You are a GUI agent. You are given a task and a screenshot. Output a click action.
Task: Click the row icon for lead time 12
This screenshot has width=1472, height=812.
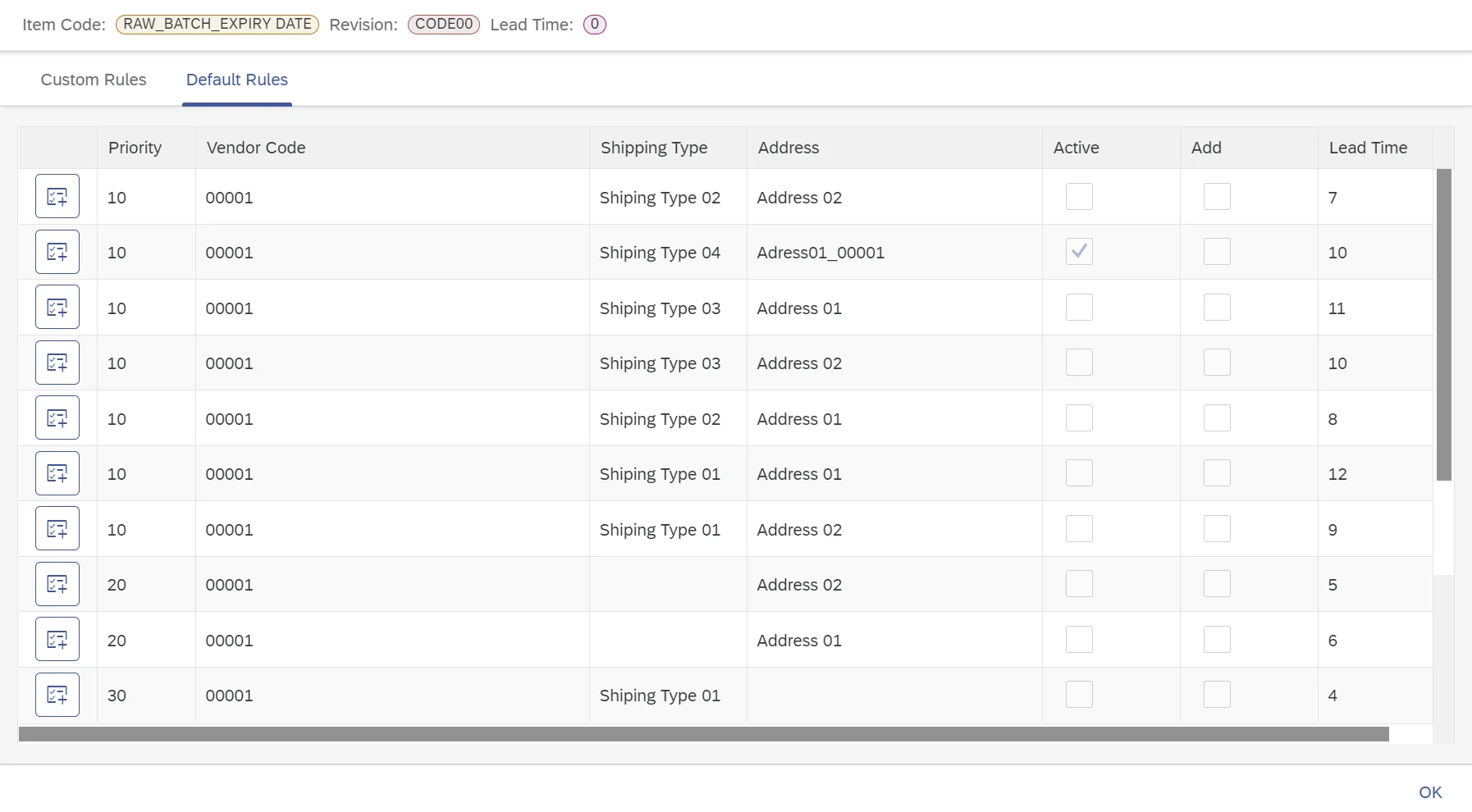[57, 473]
